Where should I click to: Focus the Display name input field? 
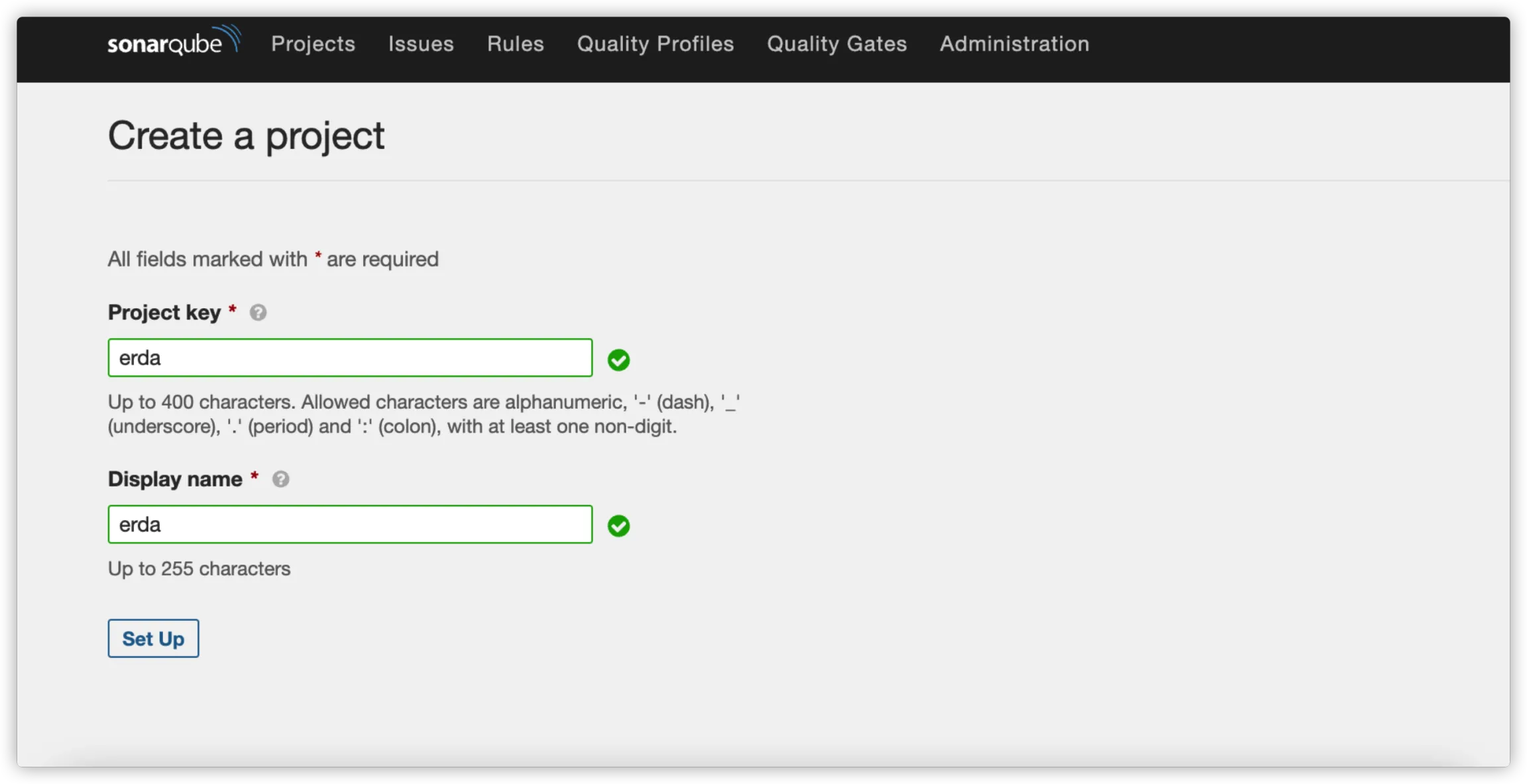tap(350, 524)
